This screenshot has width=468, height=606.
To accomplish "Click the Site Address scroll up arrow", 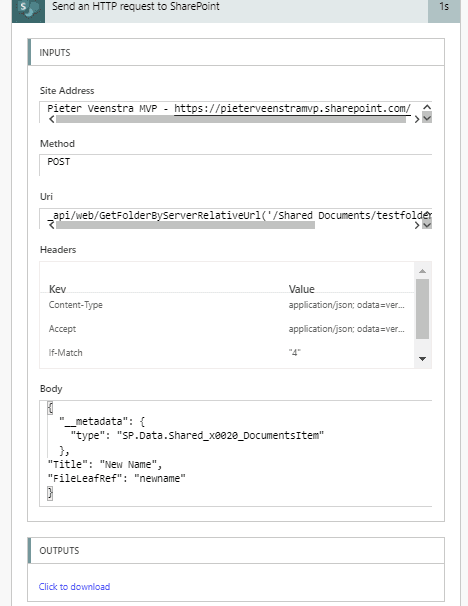I will (x=427, y=107).
